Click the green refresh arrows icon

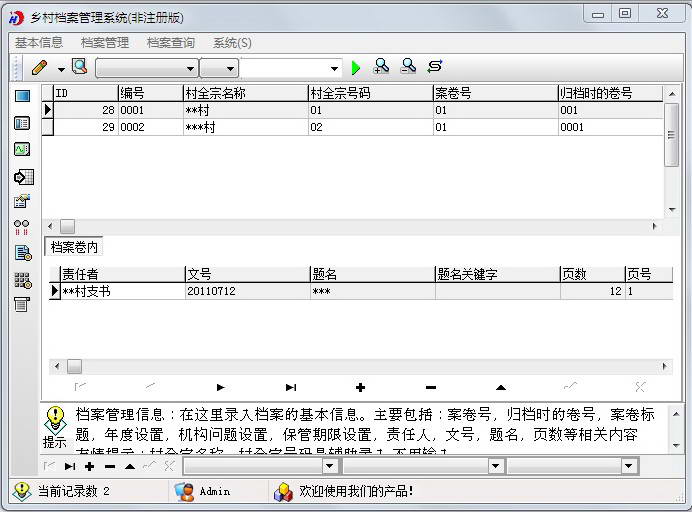(x=435, y=67)
